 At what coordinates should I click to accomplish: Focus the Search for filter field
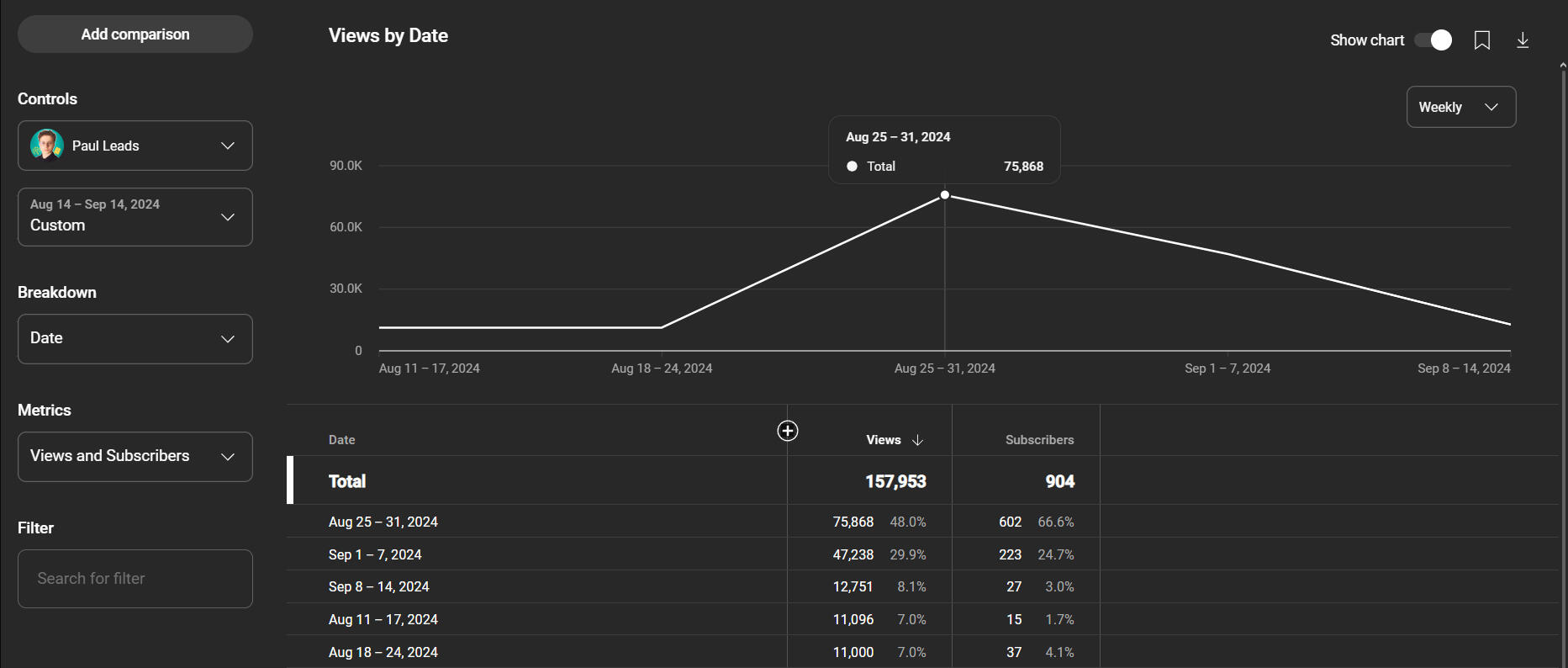(x=135, y=579)
